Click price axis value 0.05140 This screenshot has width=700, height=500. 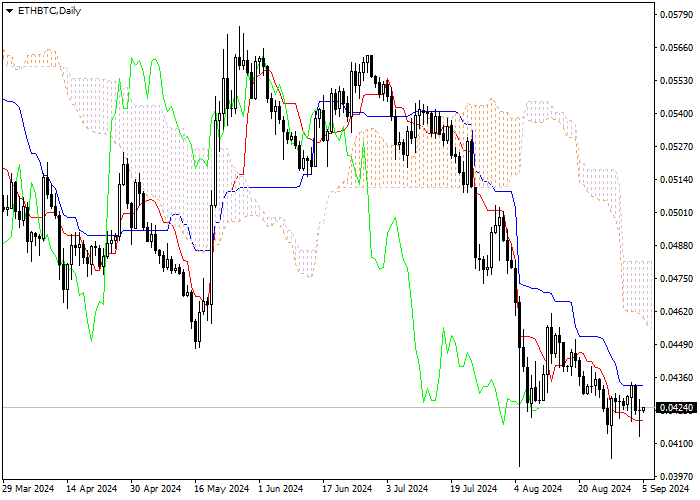click(676, 180)
